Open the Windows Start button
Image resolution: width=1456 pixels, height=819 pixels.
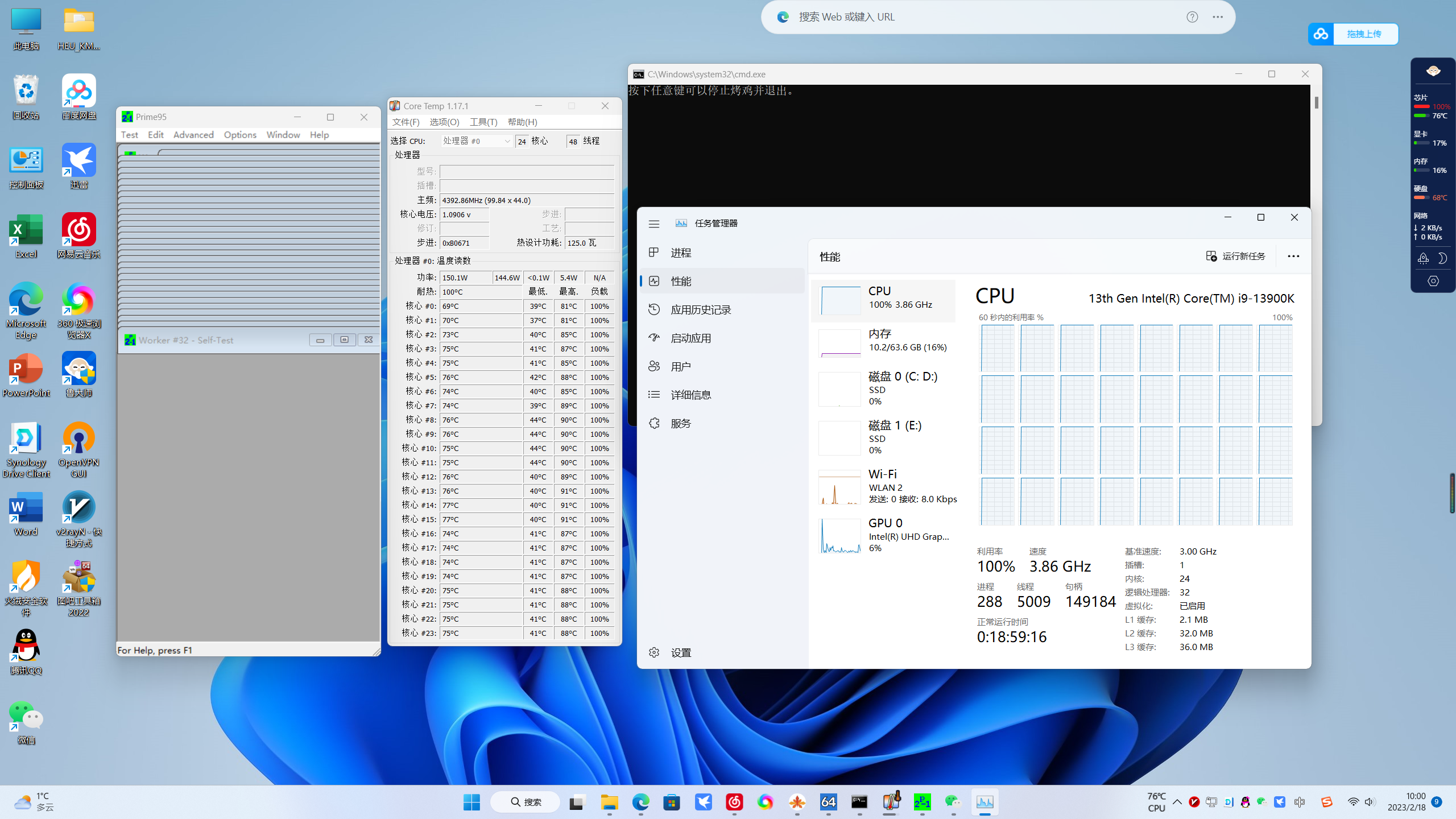click(471, 802)
